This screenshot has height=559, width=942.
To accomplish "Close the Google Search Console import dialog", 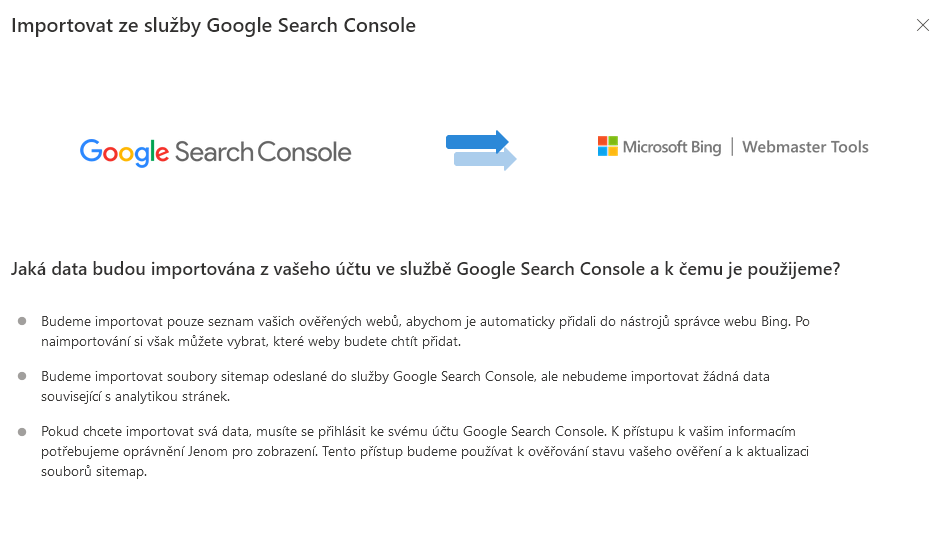I will (923, 26).
